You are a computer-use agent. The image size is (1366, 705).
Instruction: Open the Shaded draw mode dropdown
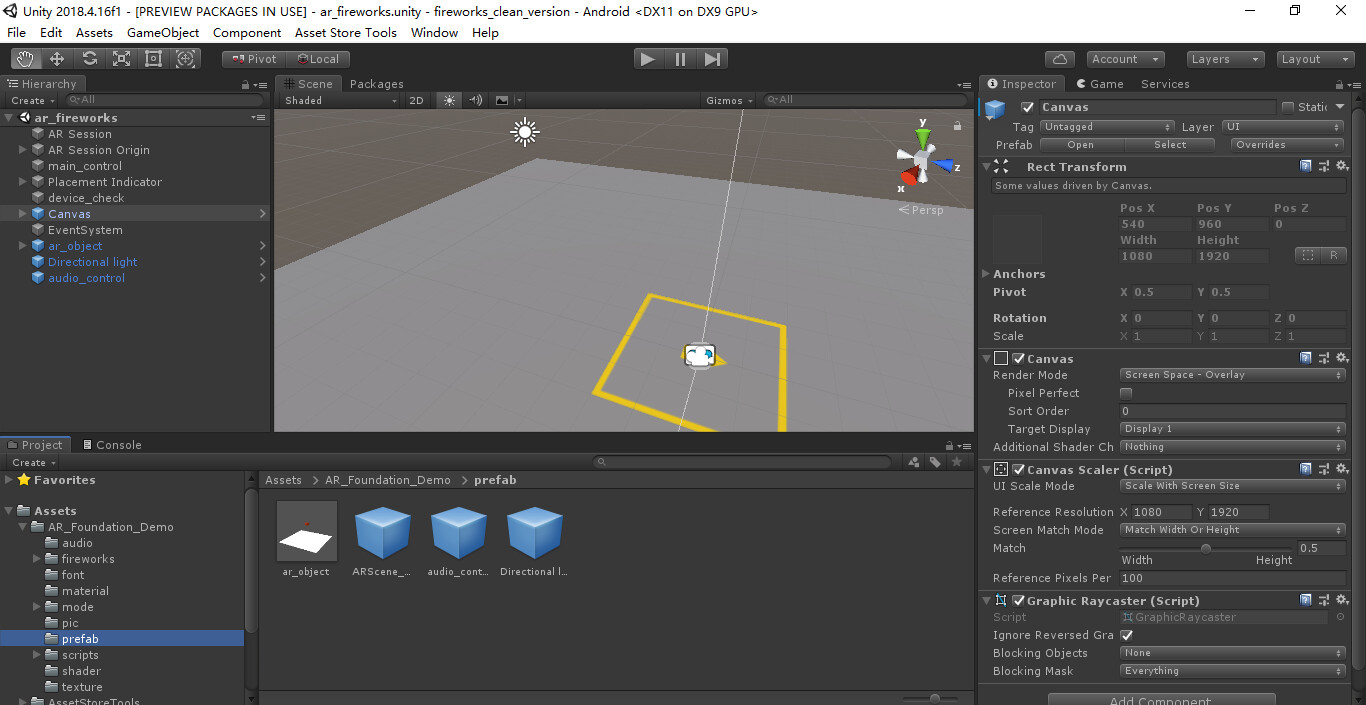(340, 100)
